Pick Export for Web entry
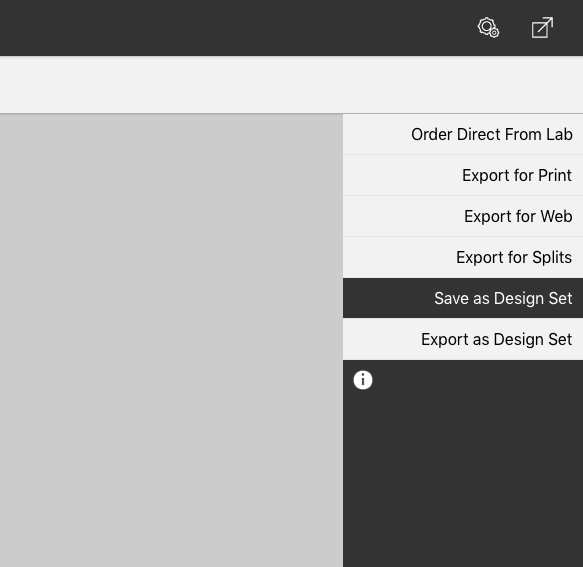Screen dimensions: 583x567 [x=463, y=216]
